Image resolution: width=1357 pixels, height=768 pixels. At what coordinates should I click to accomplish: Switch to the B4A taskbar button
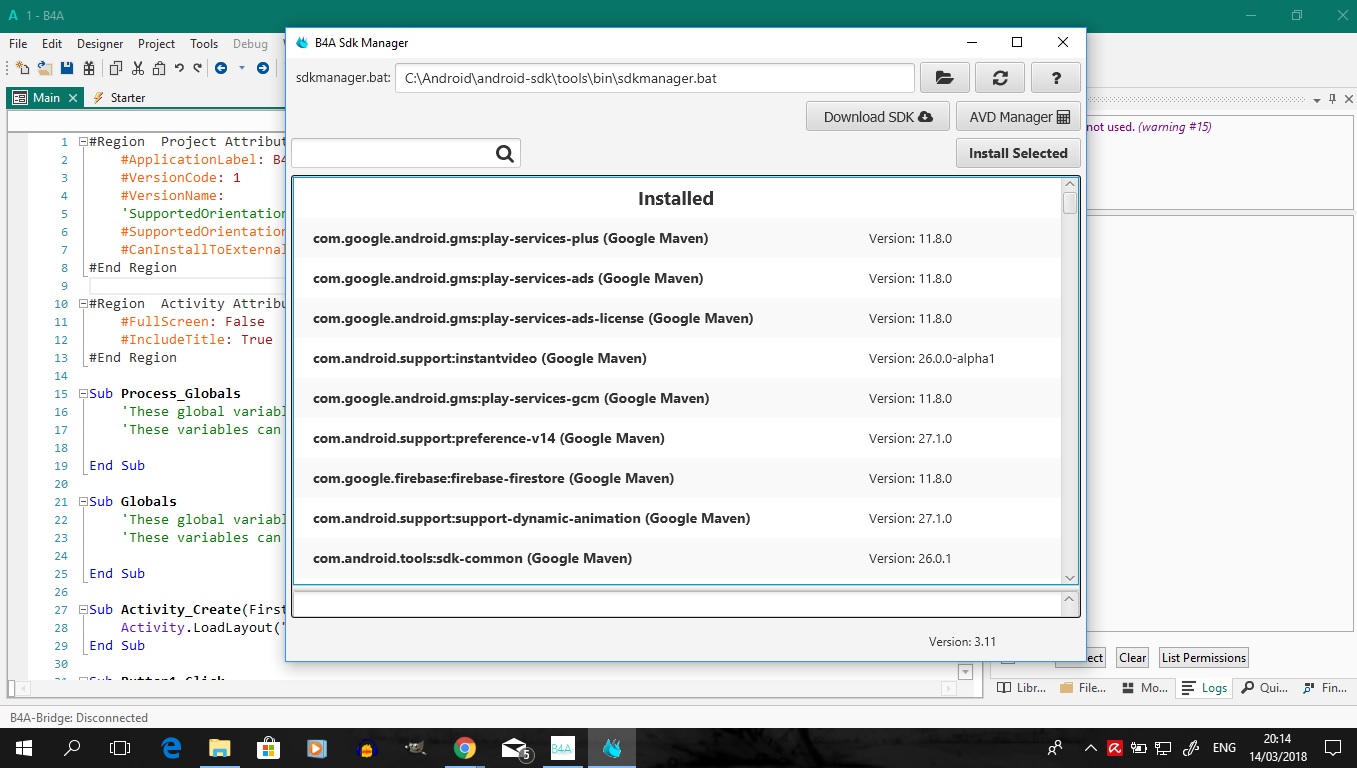click(x=562, y=748)
